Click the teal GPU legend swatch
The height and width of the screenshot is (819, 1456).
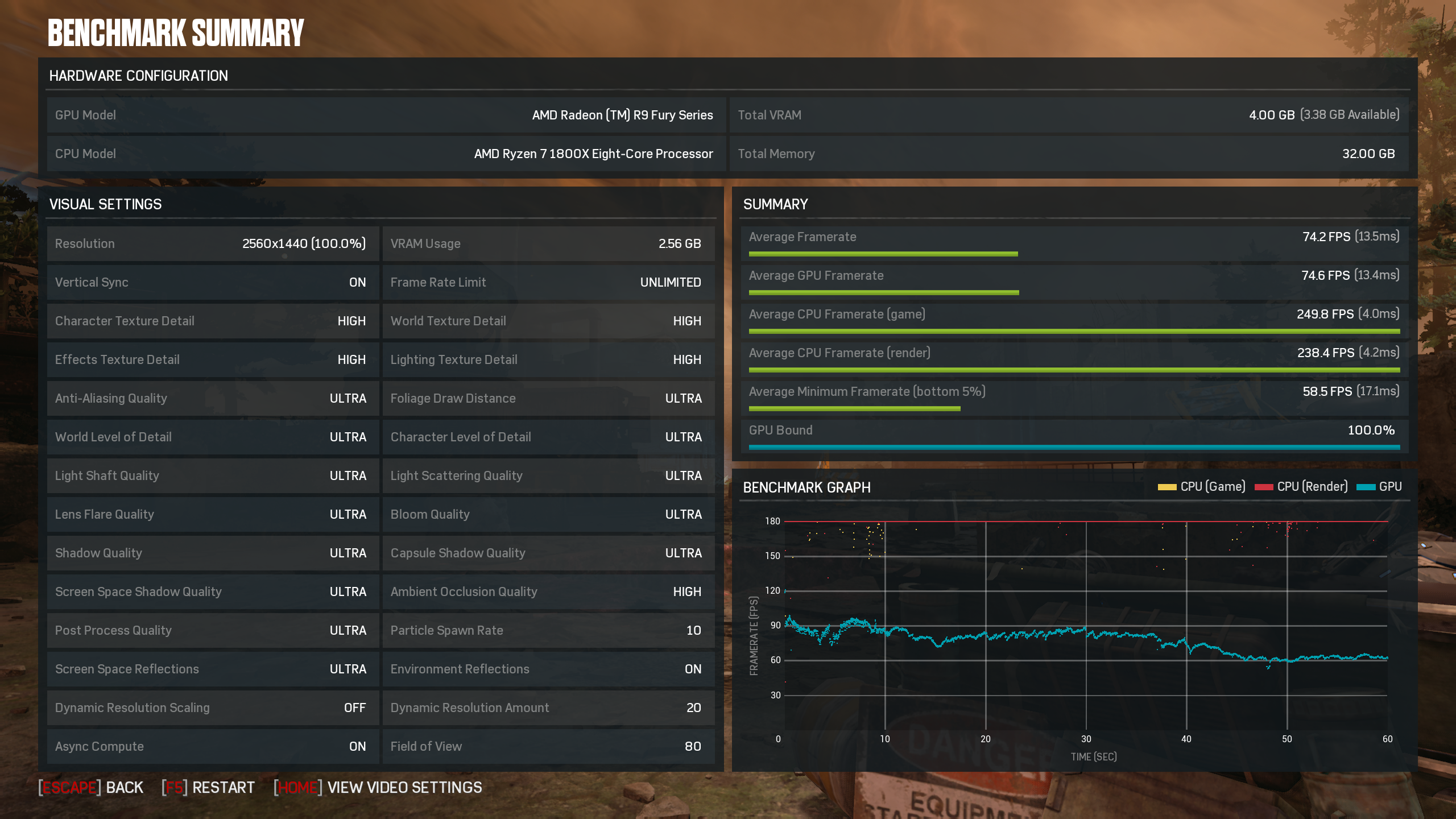pyautogui.click(x=1366, y=487)
